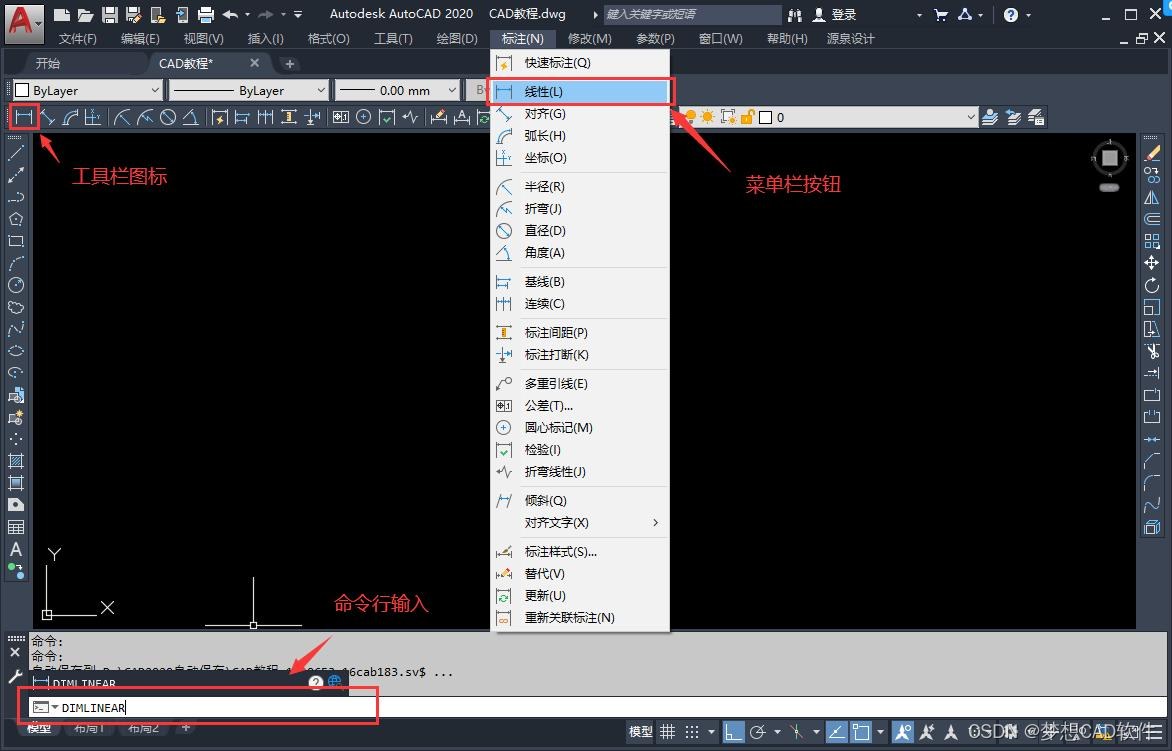Select the Aligned dimension toolbar icon
1172x751 pixels.
[x=48, y=117]
